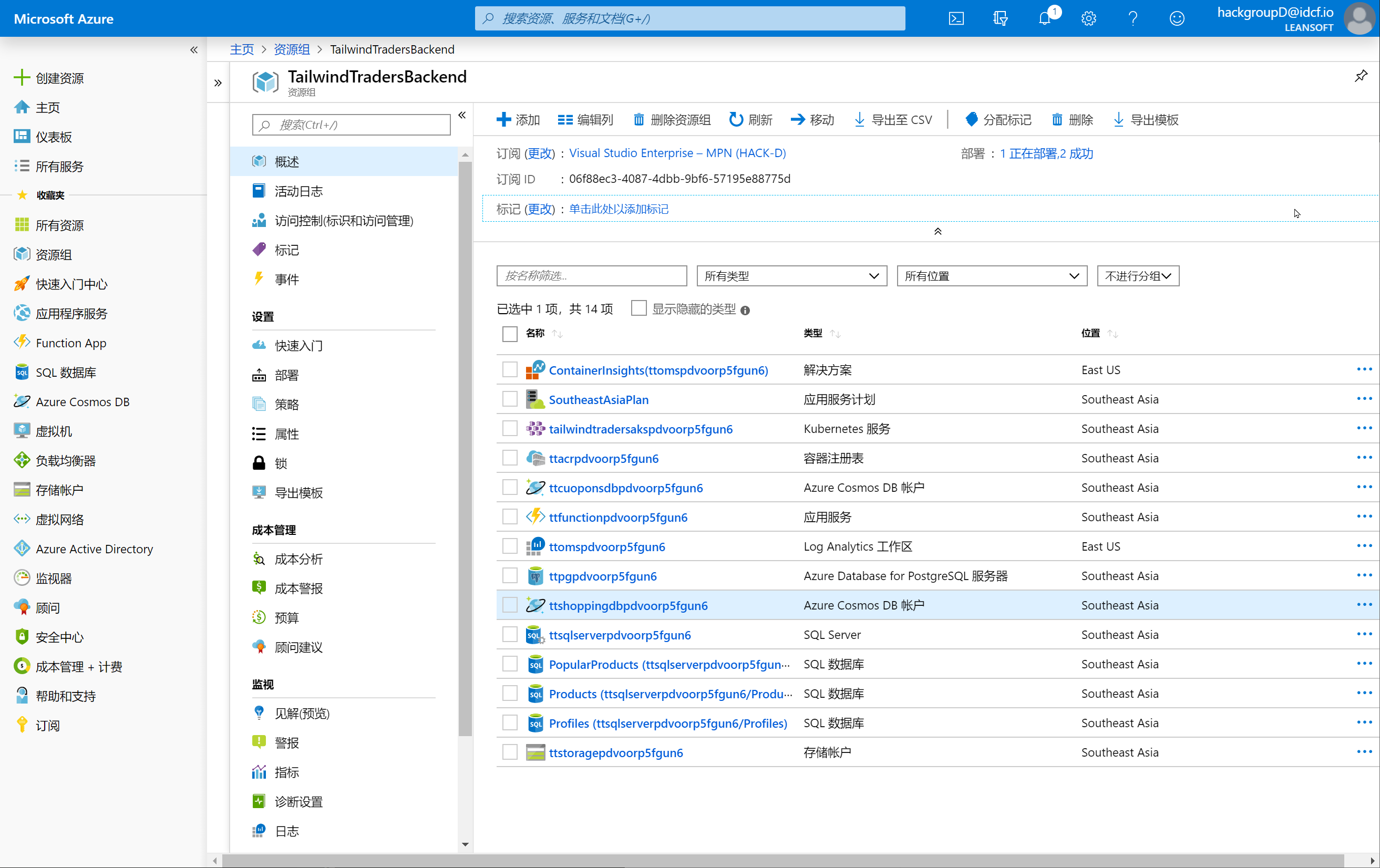Open the Visual Studio Enterprise subscription link
Screen dimensions: 1380x868
coord(677,153)
